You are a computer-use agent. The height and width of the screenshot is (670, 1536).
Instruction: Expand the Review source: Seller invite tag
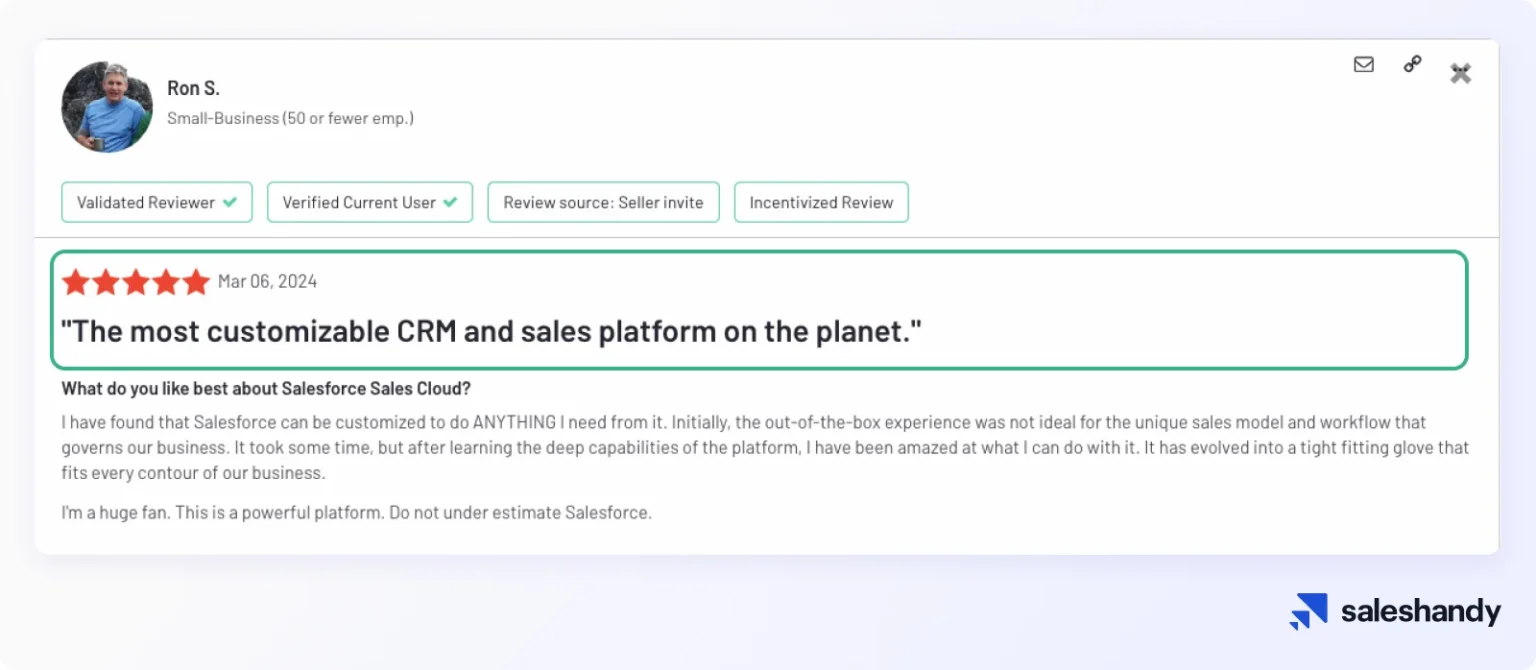tap(603, 202)
